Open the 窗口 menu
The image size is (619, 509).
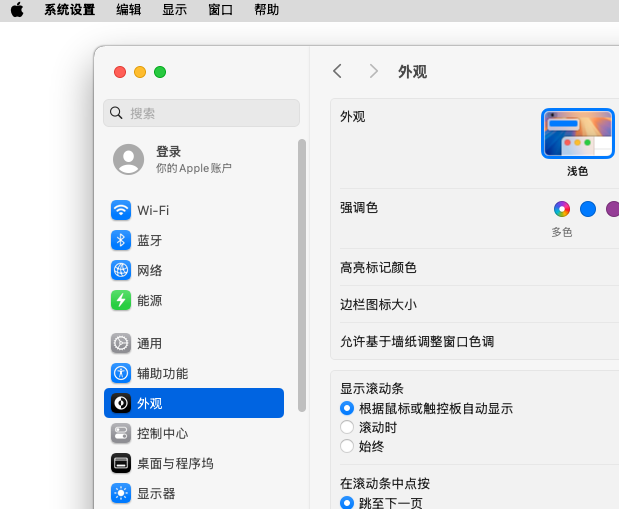coord(221,9)
